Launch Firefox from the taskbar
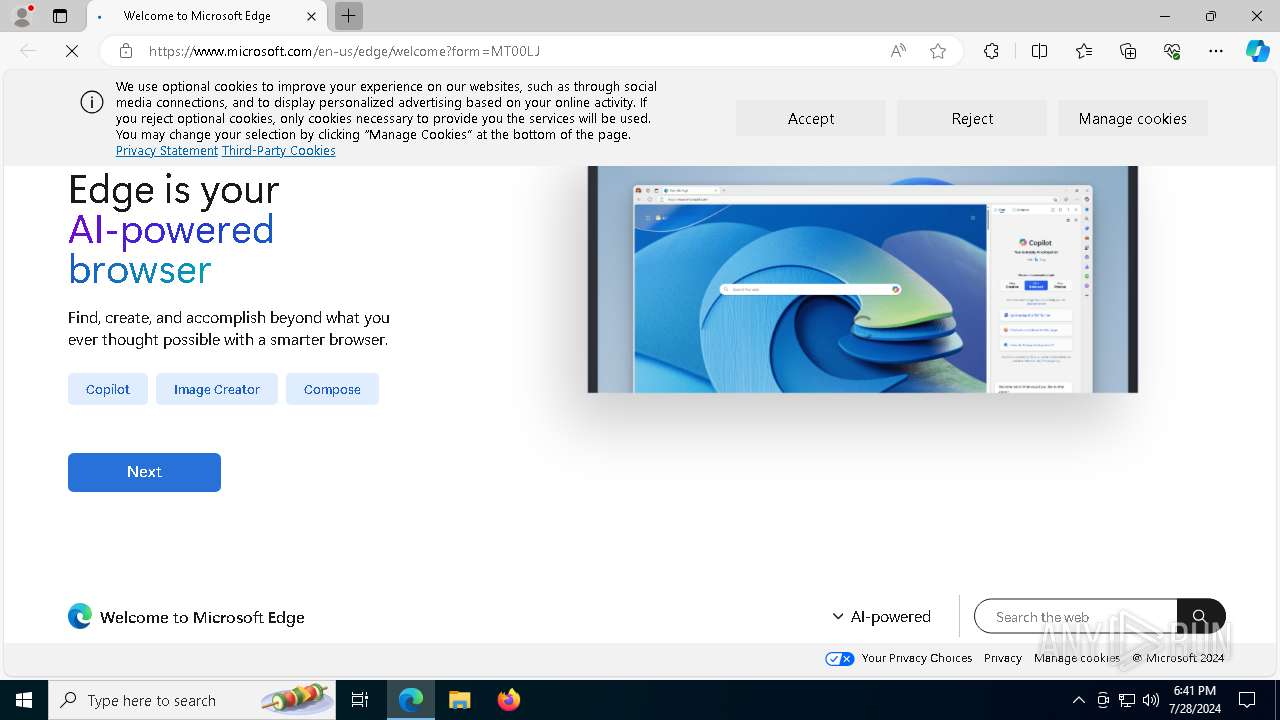This screenshot has height=720, width=1280. 509,700
